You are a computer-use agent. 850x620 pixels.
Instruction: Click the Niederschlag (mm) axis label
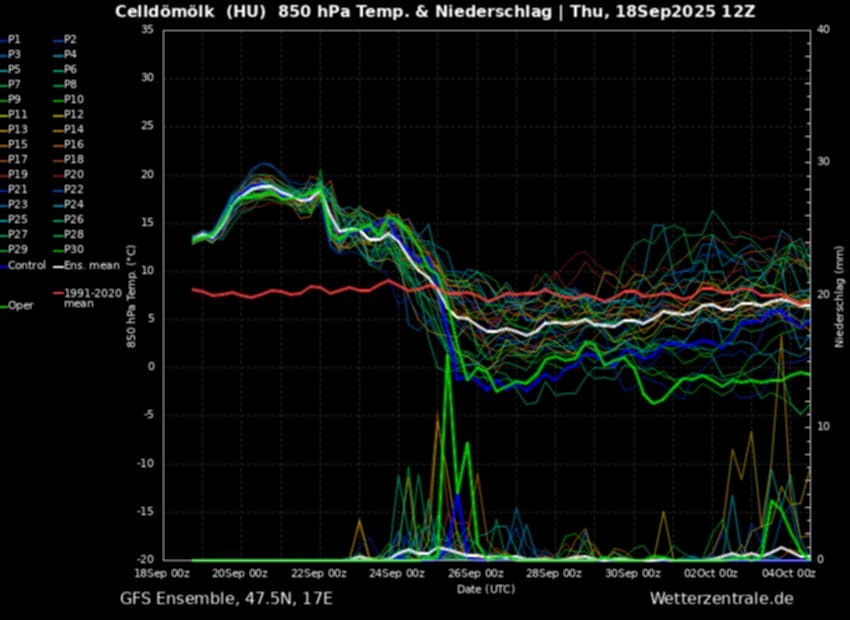840,295
